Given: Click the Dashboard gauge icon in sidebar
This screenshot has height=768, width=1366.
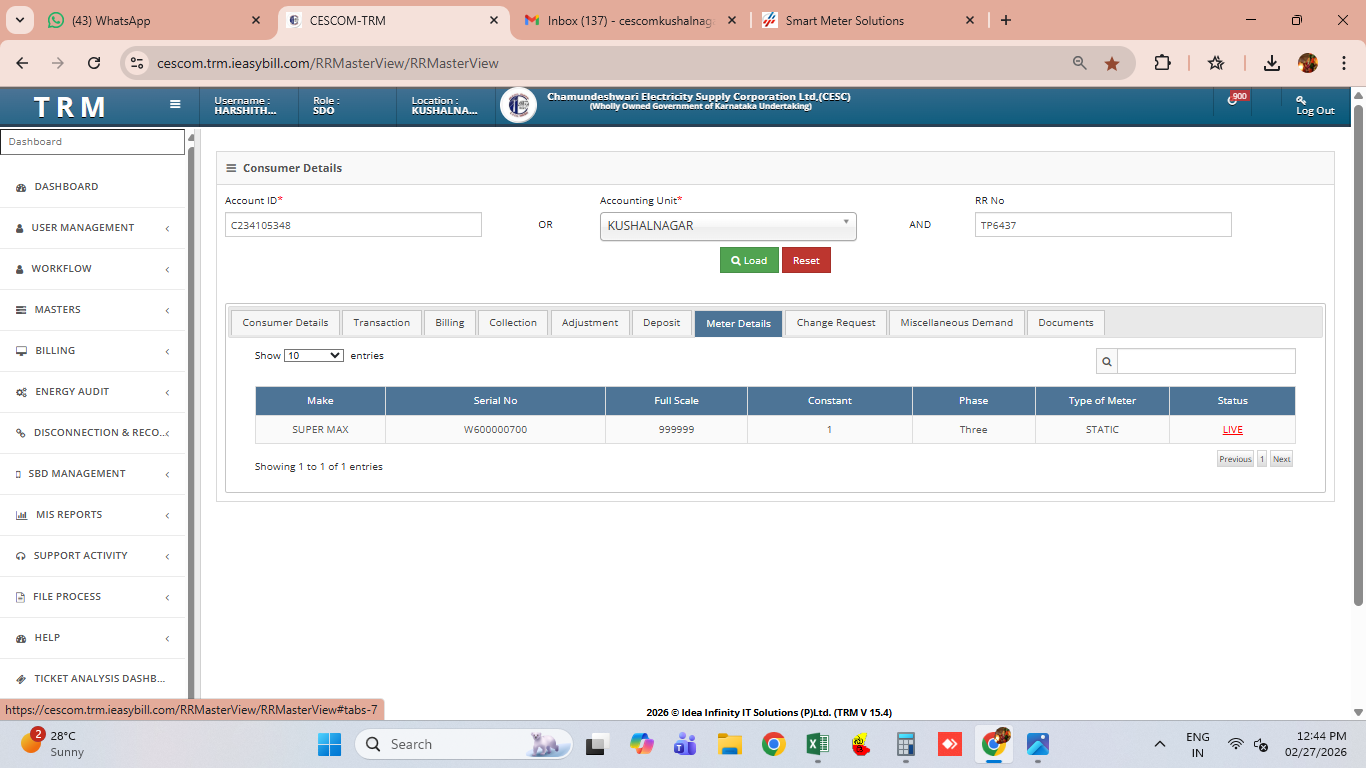Looking at the screenshot, I should [21, 187].
